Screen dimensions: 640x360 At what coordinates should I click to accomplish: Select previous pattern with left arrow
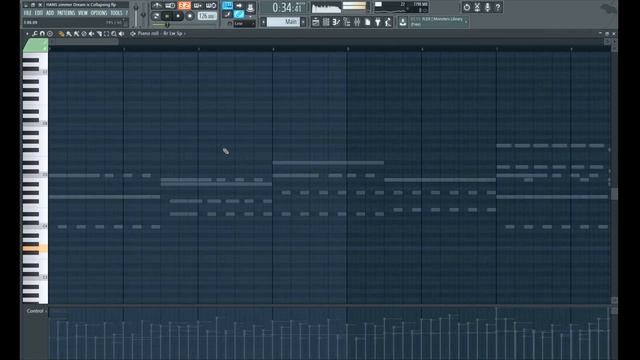pos(263,22)
